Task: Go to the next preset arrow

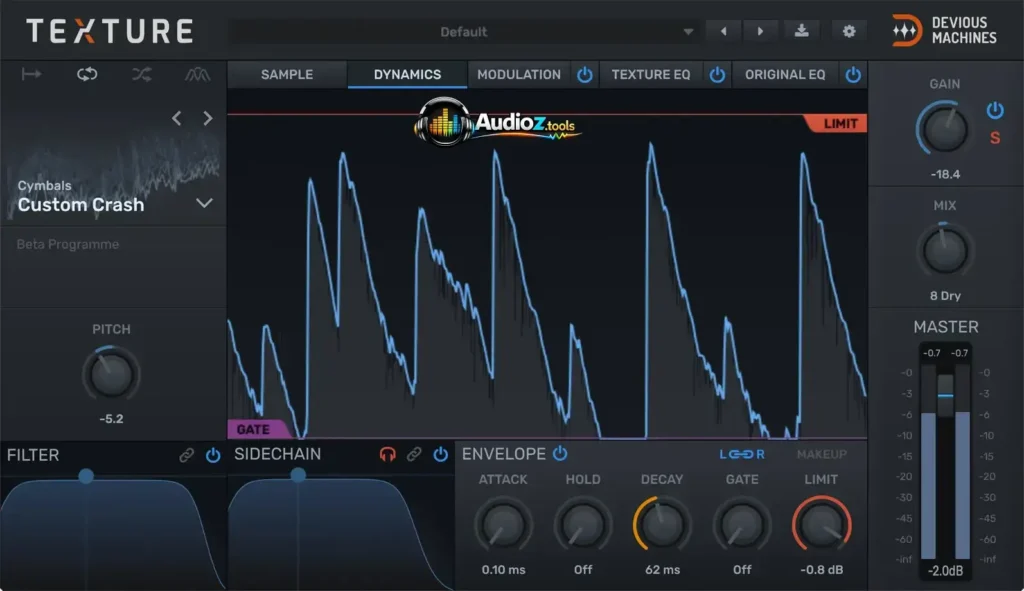Action: point(760,31)
